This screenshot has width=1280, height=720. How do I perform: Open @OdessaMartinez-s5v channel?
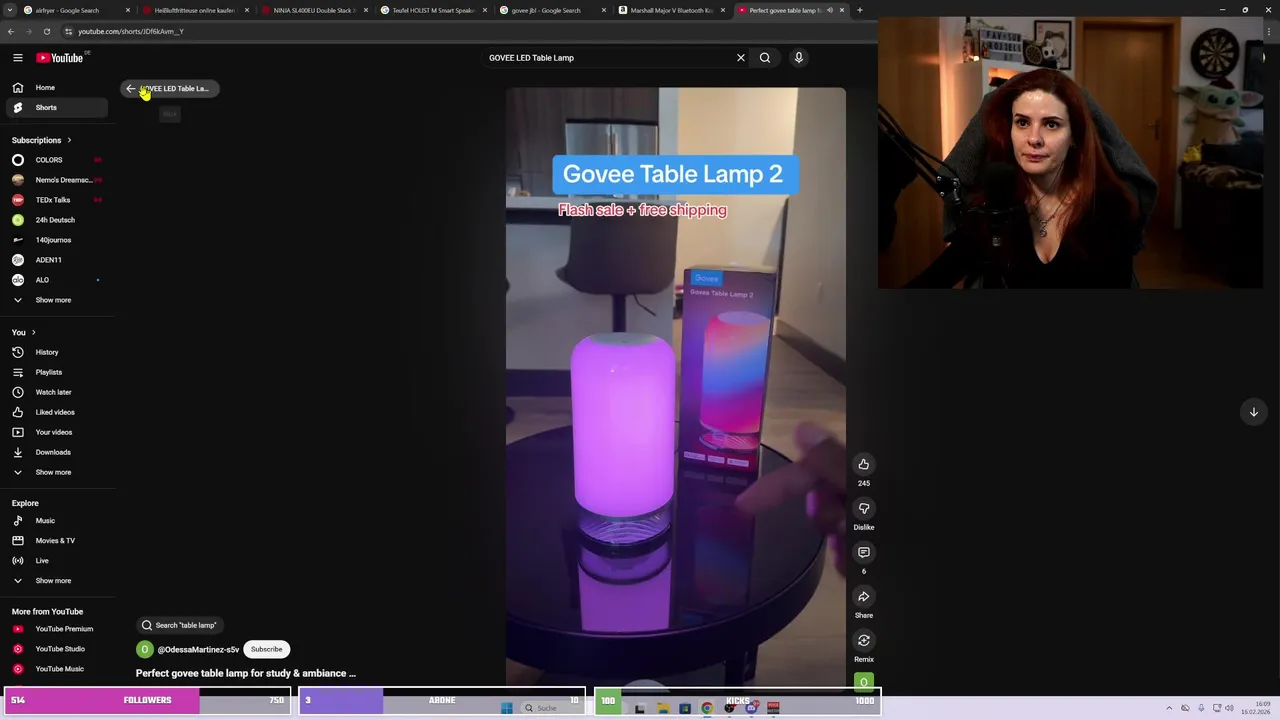(198, 650)
